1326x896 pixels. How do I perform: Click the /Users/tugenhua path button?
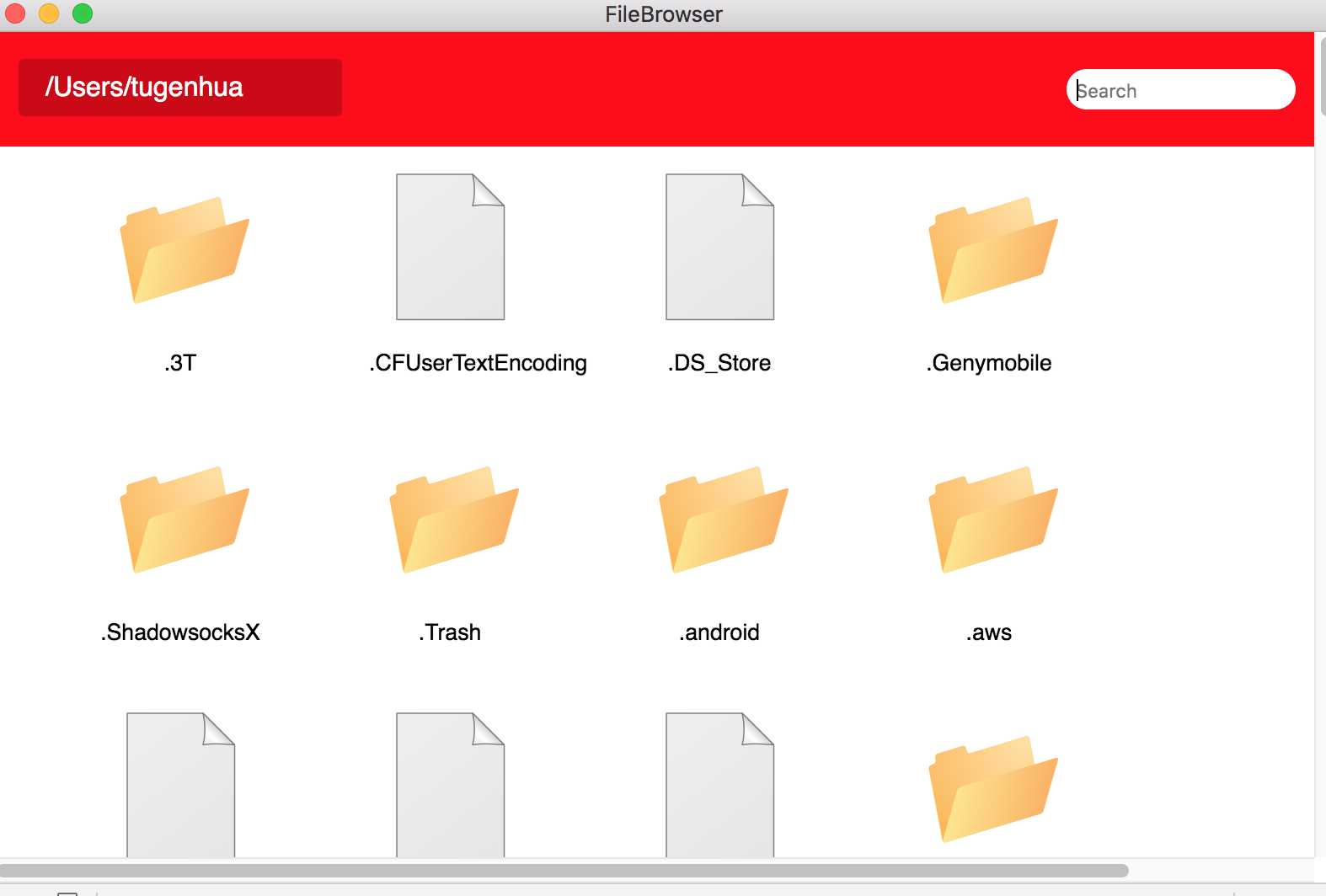coord(180,88)
